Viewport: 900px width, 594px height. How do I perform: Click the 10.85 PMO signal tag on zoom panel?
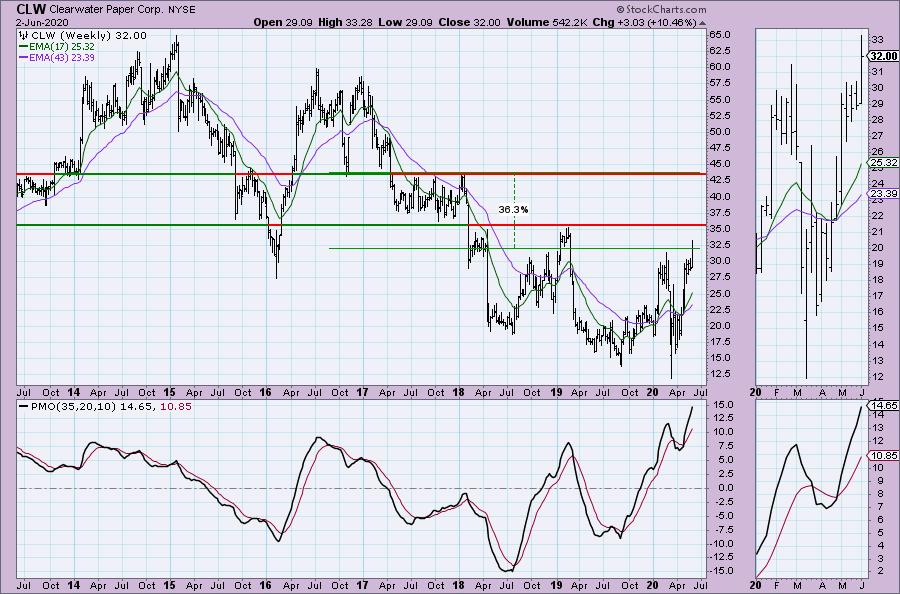click(885, 456)
